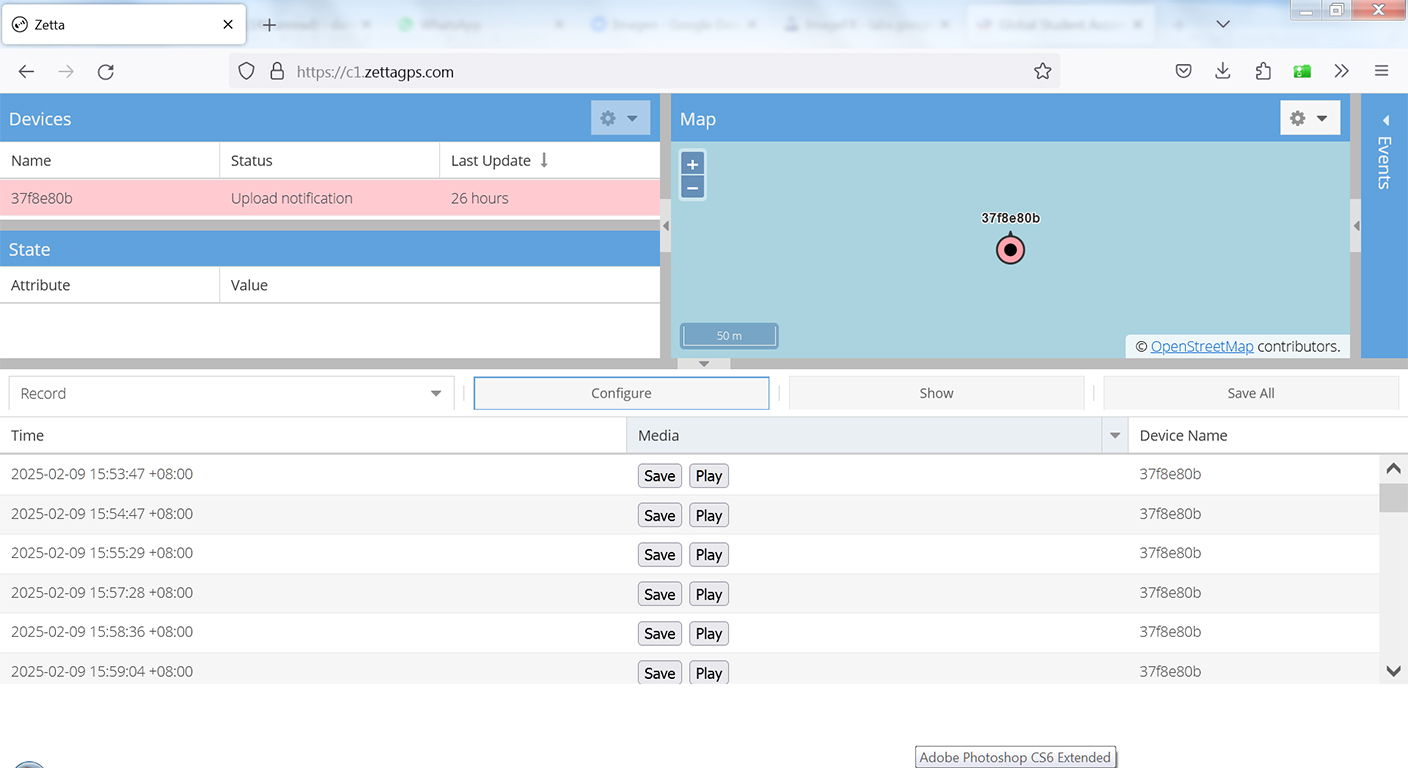Open the Map panel gear dropdown
The width and height of the screenshot is (1408, 768).
(x=1309, y=118)
